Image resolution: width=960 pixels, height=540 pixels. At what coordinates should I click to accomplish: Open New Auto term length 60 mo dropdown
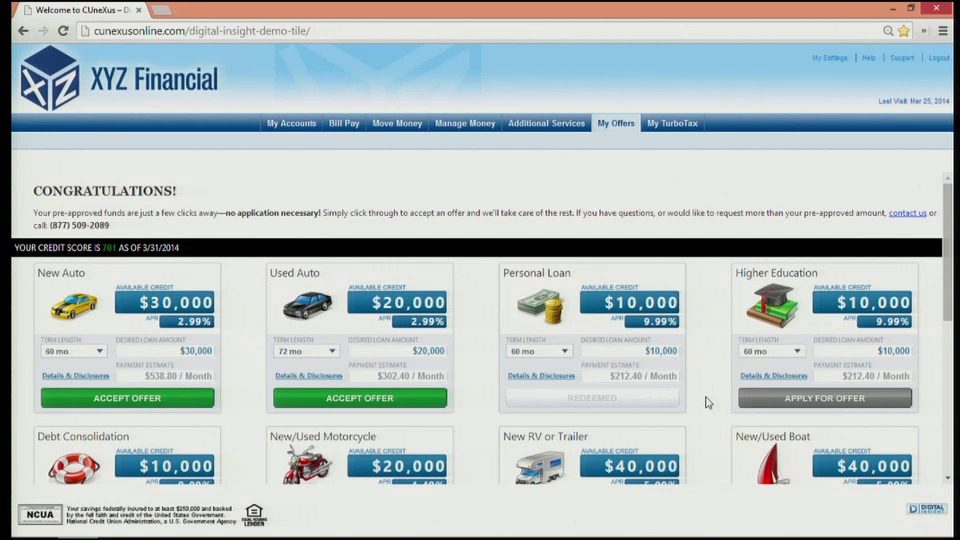(73, 351)
